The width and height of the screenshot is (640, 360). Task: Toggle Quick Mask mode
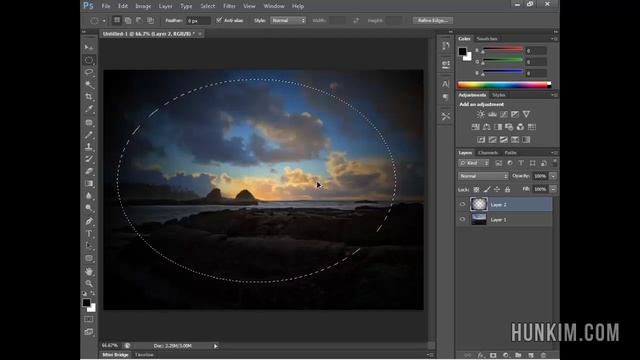[x=89, y=319]
